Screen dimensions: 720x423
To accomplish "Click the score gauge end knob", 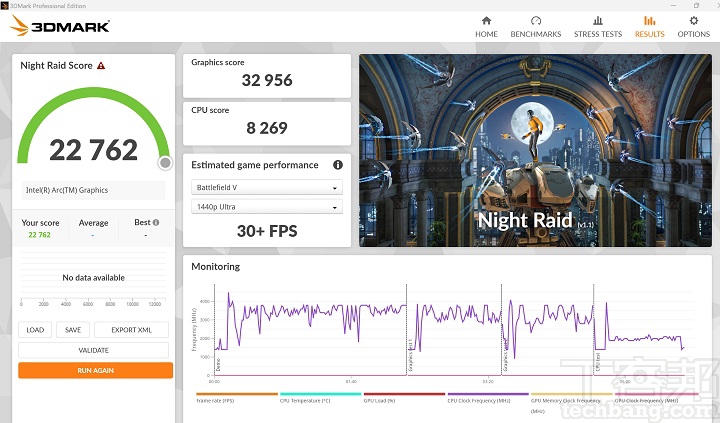I will point(165,163).
